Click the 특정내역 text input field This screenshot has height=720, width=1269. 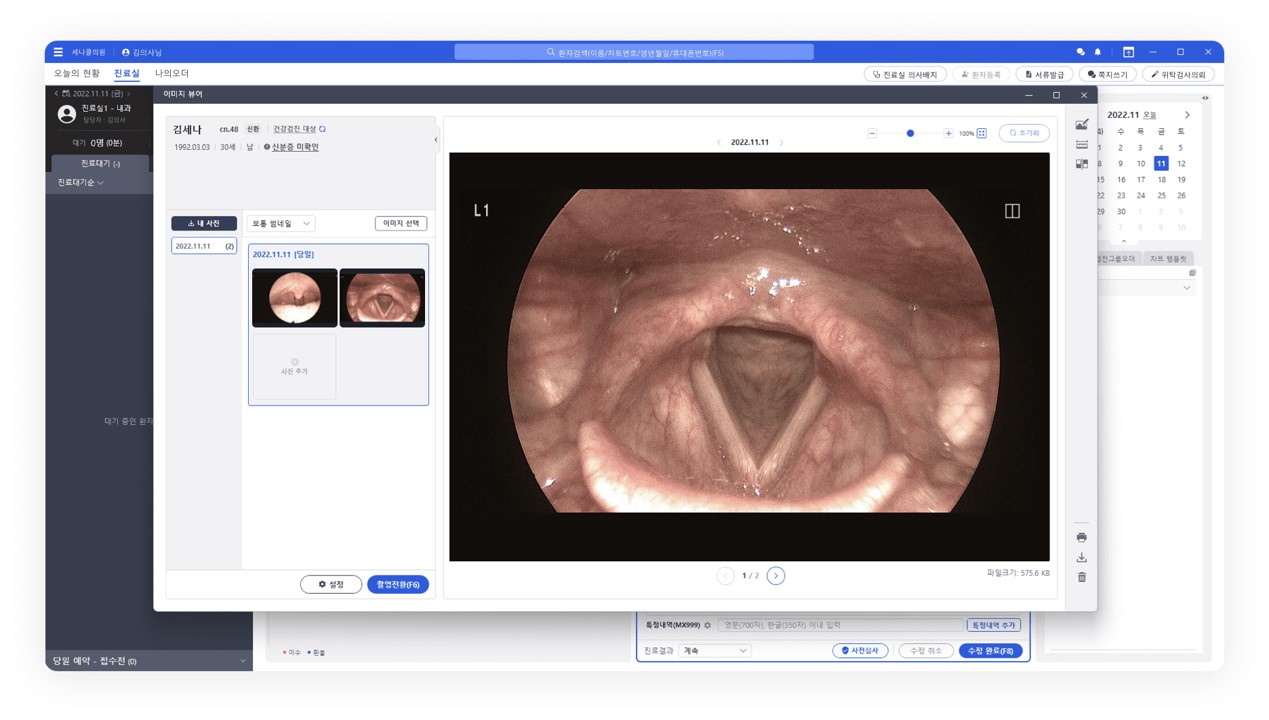[x=840, y=625]
